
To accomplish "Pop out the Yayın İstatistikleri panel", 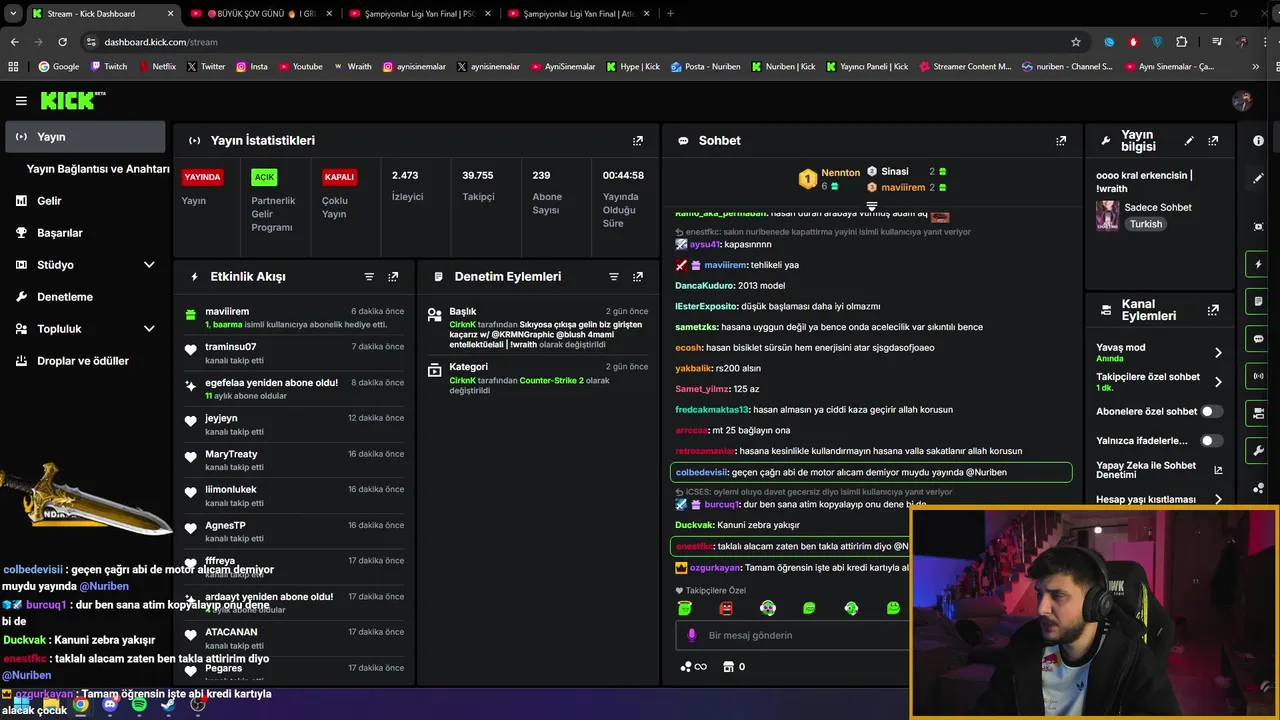I will (x=638, y=141).
